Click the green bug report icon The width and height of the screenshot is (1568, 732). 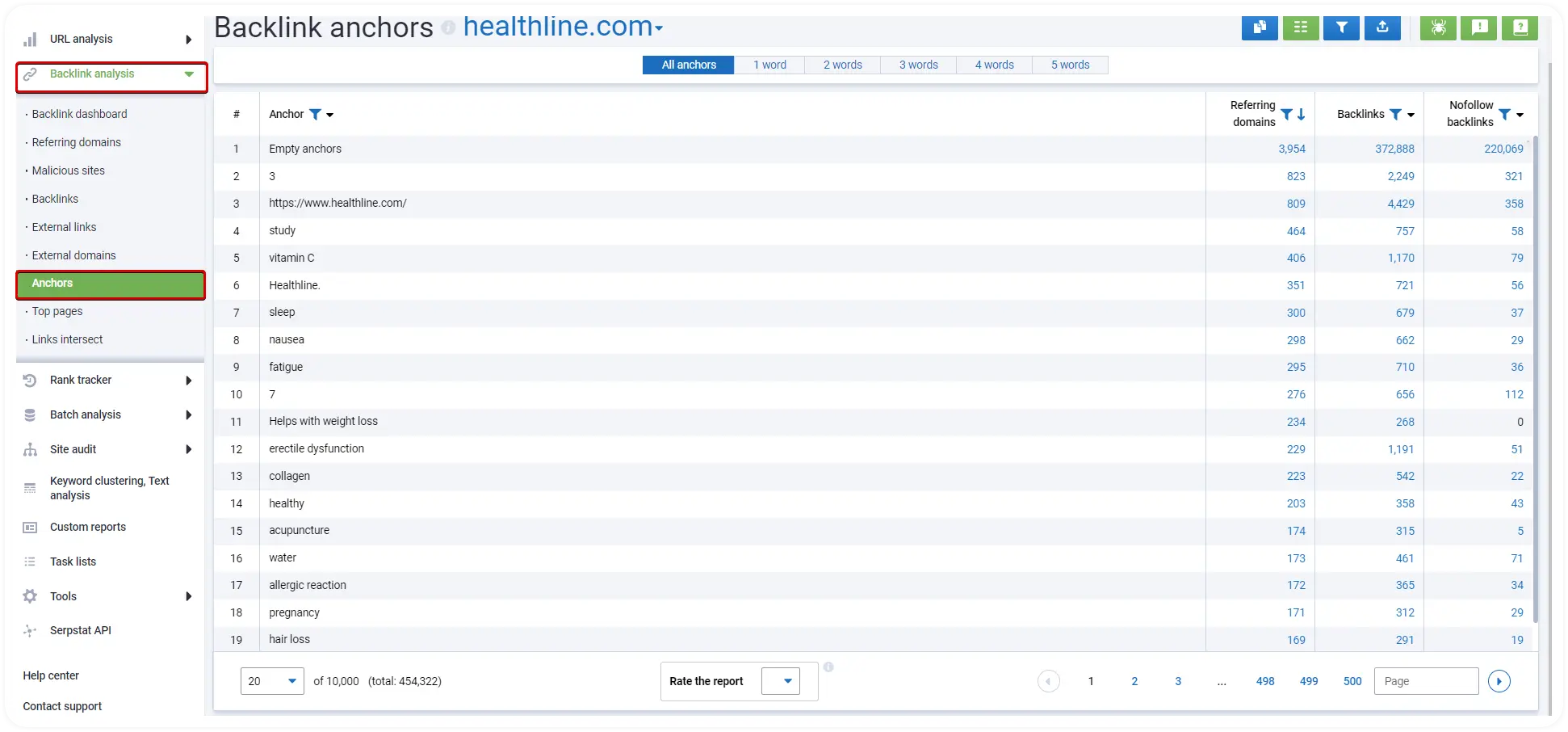pos(1438,27)
